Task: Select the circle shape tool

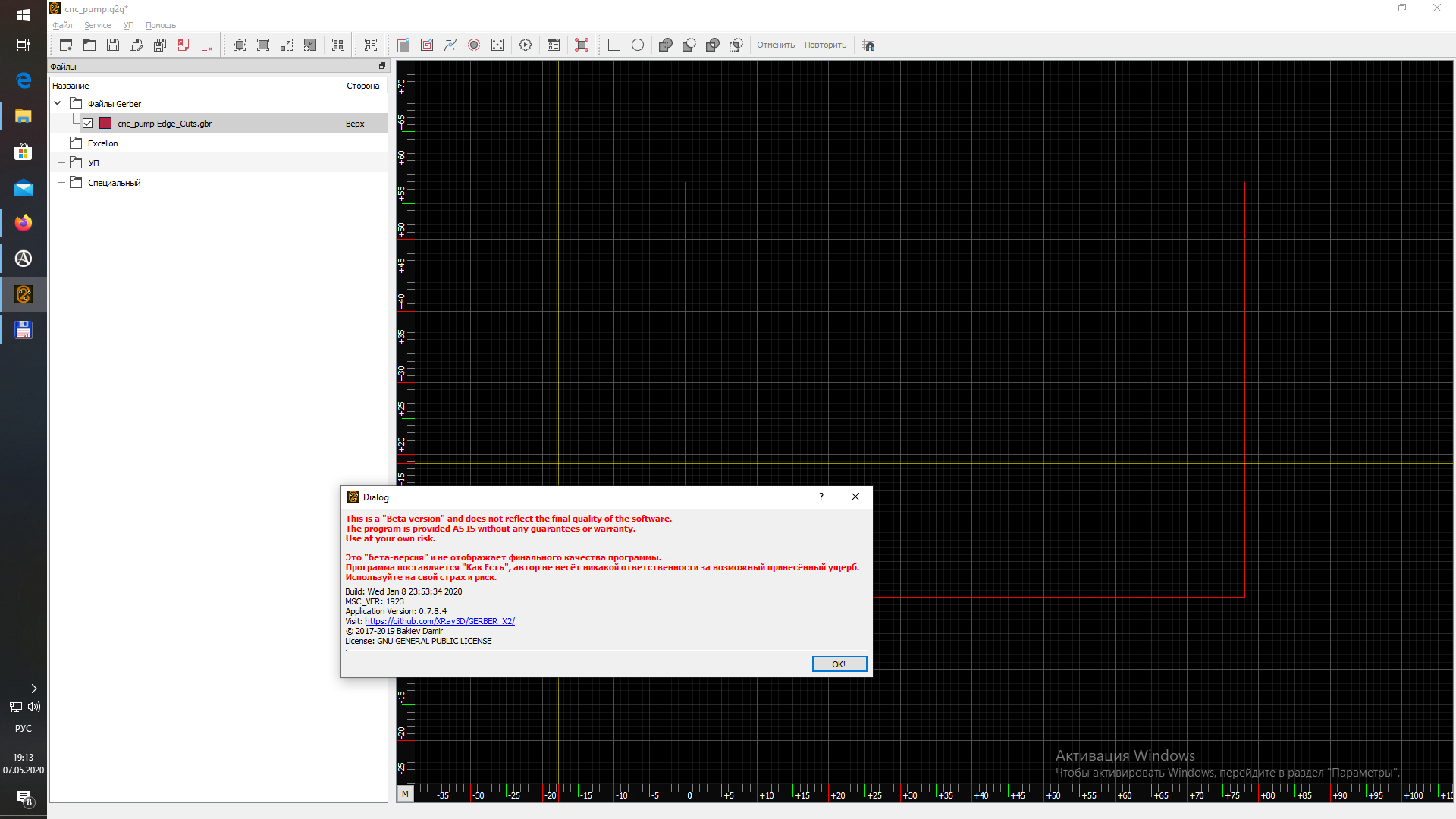Action: click(x=638, y=45)
